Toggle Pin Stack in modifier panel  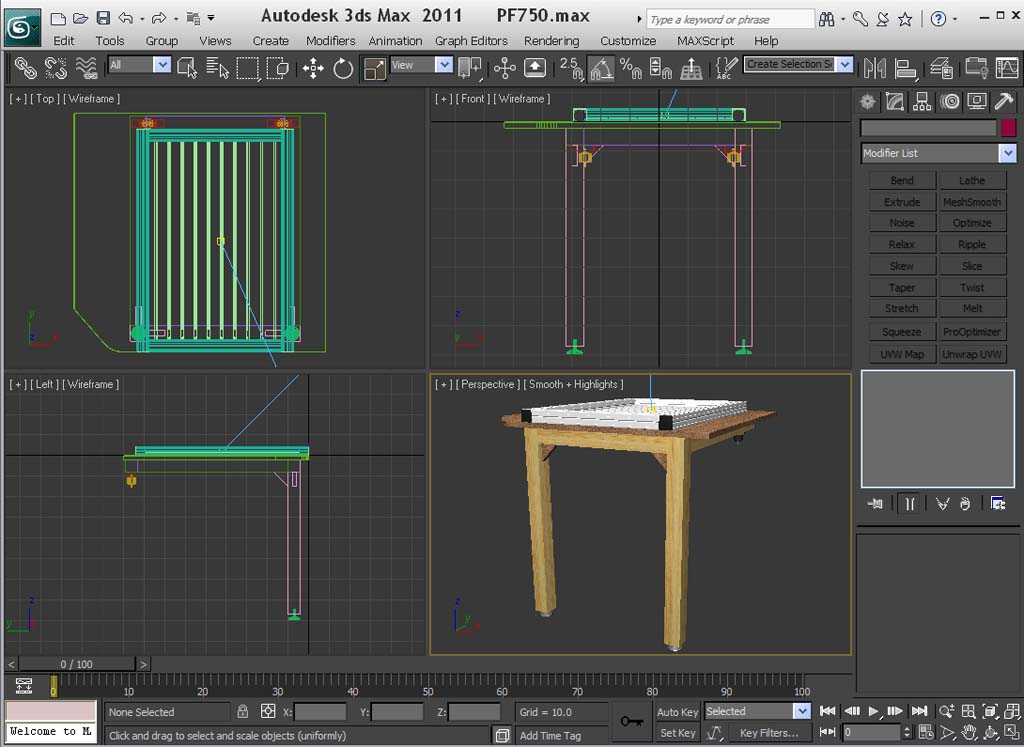[x=875, y=503]
